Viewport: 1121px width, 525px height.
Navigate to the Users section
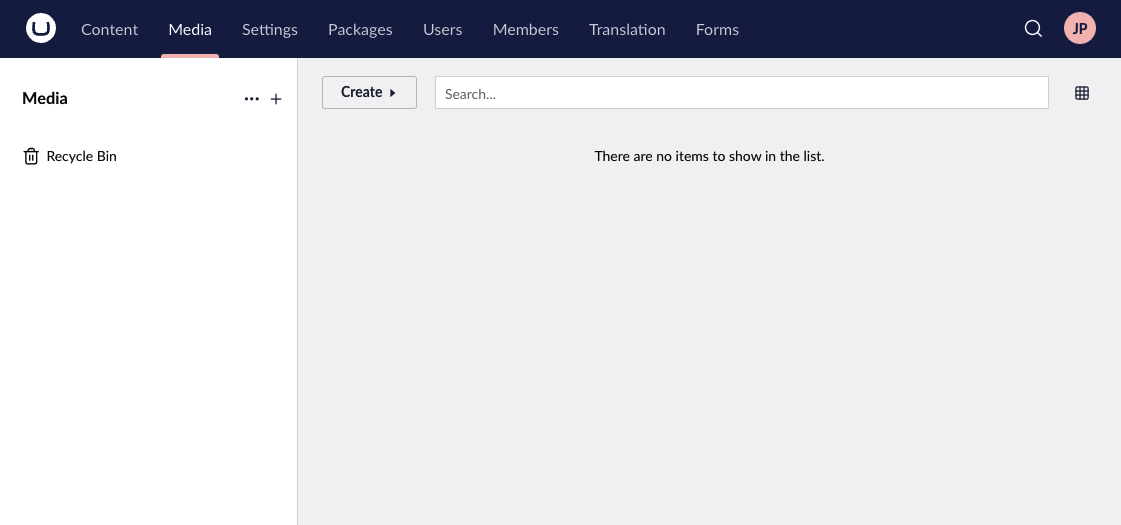pyautogui.click(x=442, y=29)
